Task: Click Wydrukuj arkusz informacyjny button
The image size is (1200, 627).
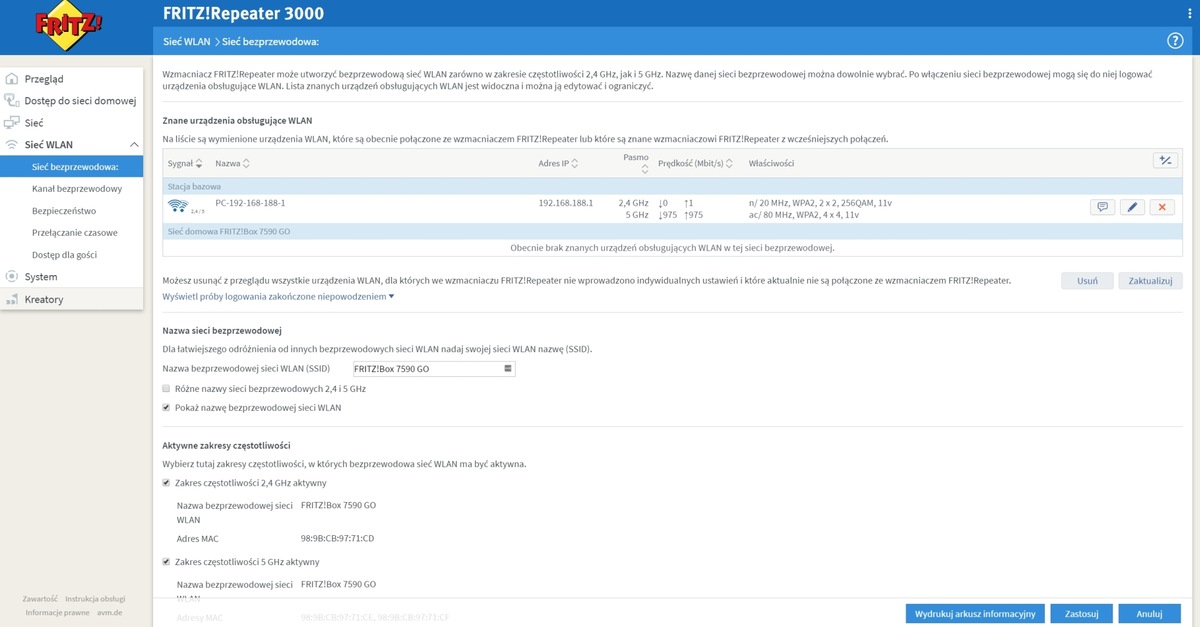Action: point(977,613)
